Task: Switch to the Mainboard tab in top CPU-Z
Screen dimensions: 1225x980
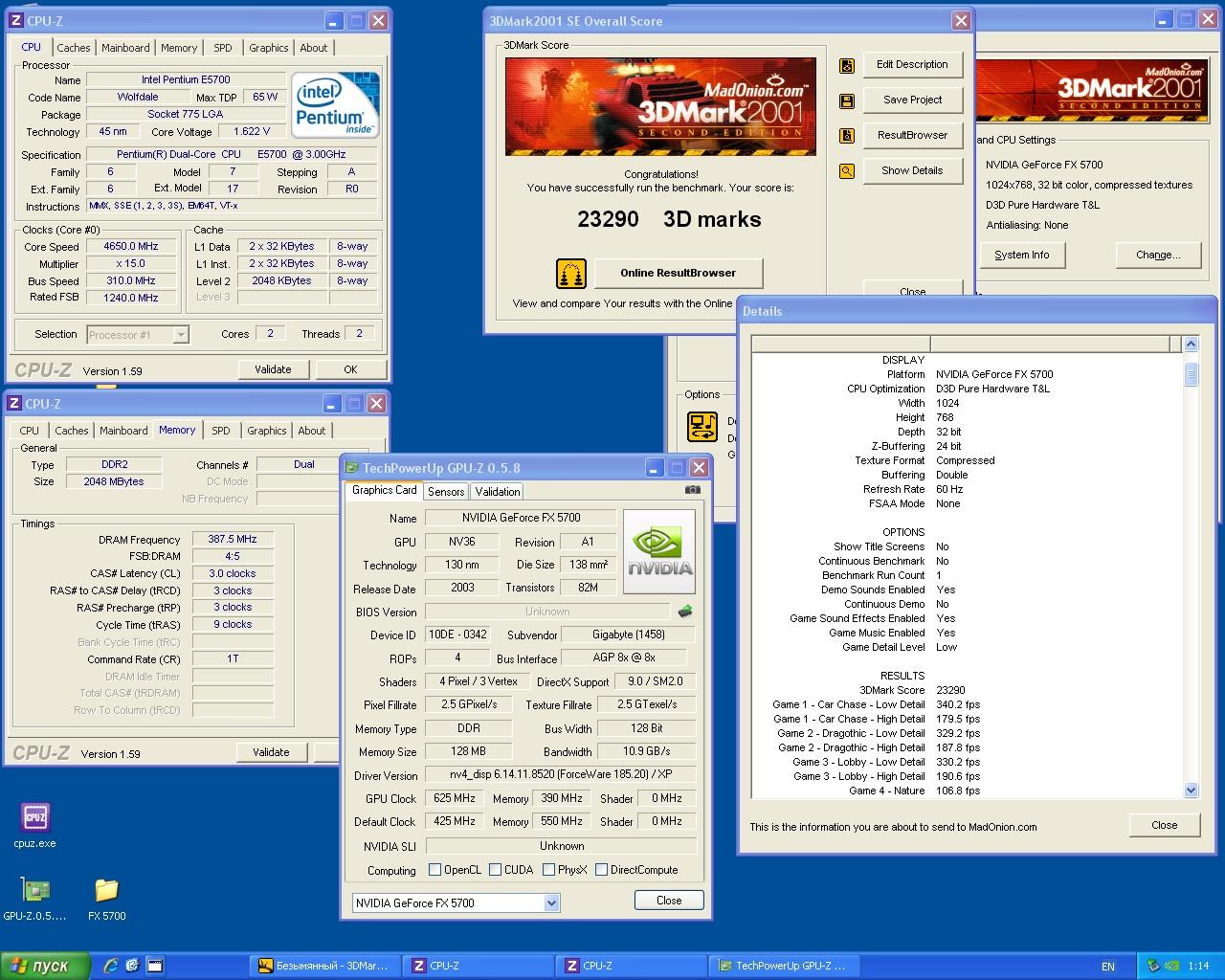Action: [x=125, y=48]
